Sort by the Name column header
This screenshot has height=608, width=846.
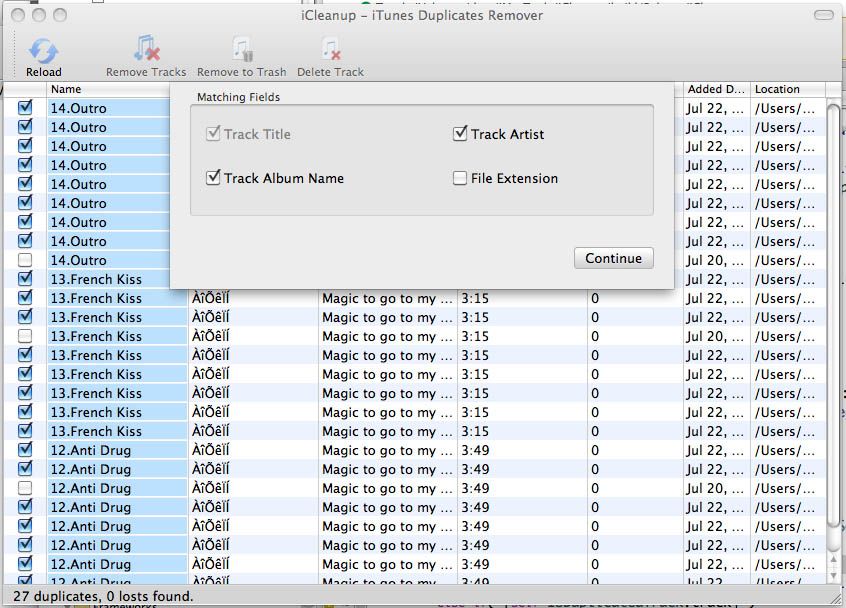(x=108, y=89)
